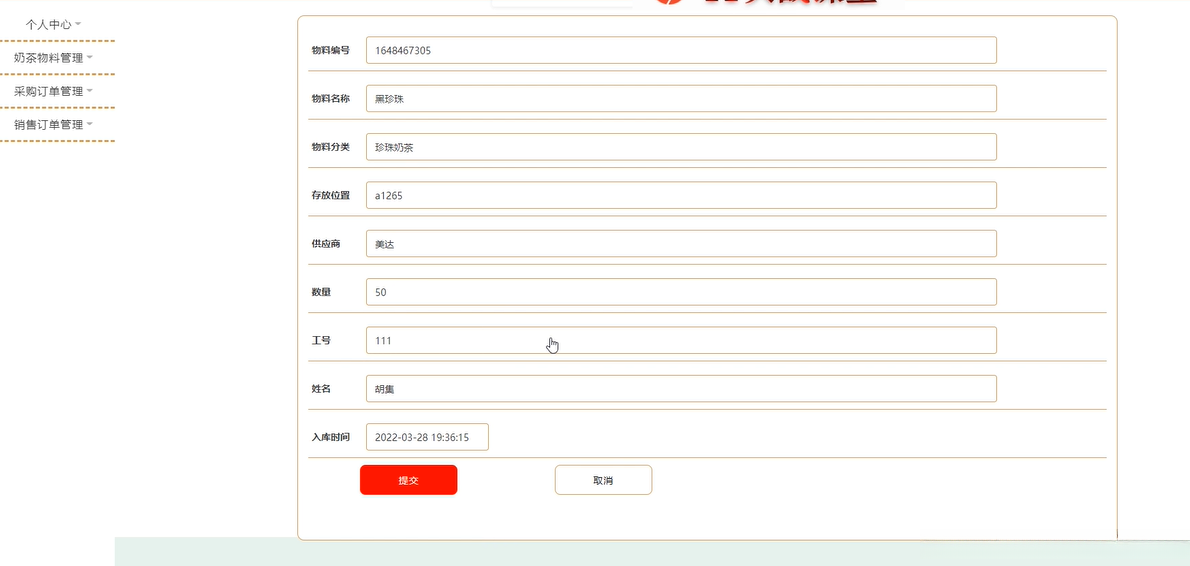The image size is (1190, 566).
Task: Click the 数量 field label
Action: pos(321,292)
